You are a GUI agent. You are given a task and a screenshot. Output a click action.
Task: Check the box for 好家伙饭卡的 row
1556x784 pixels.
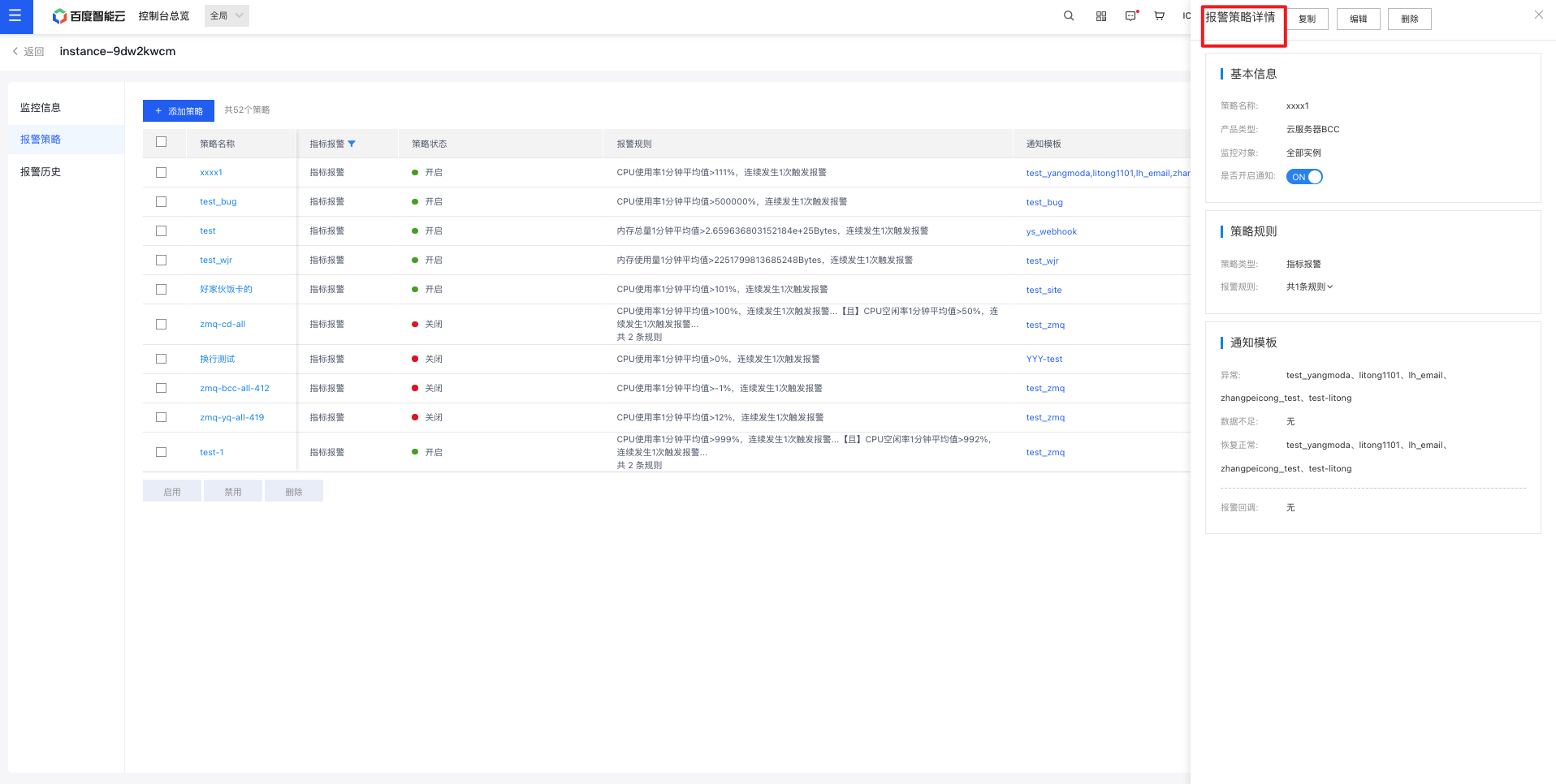(x=161, y=290)
